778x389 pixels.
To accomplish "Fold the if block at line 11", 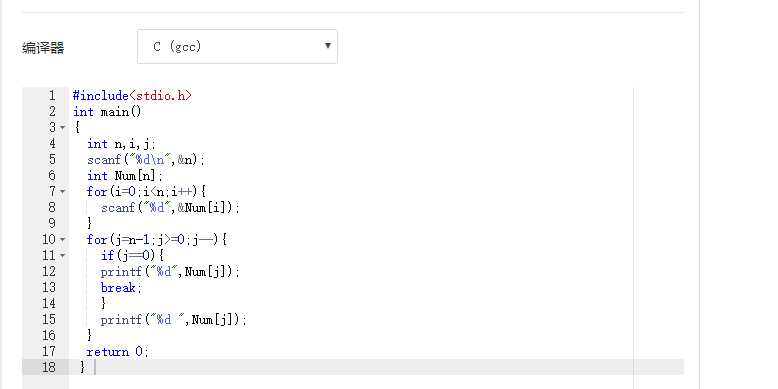I will [63, 256].
